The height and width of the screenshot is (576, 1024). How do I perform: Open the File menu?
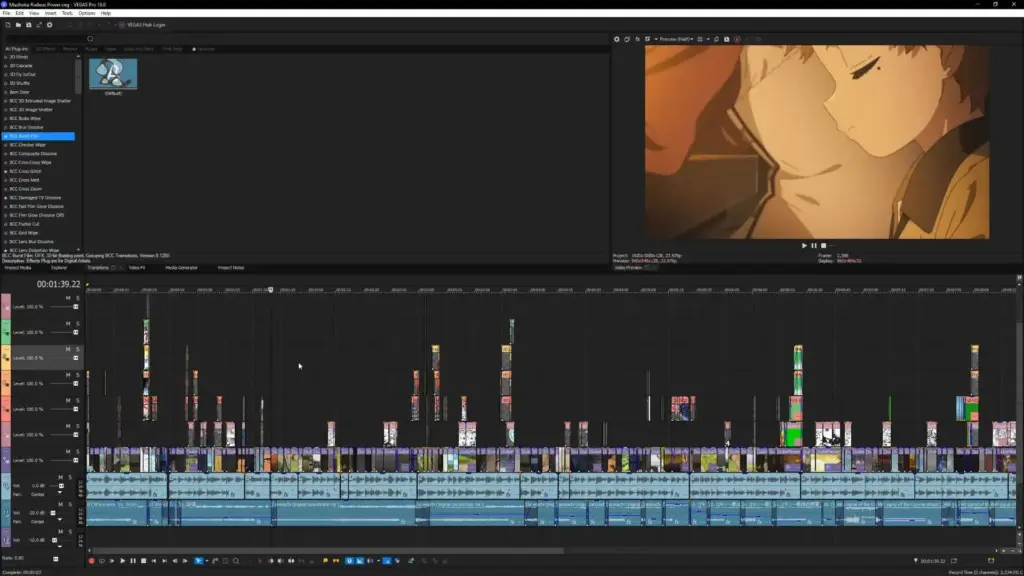click(x=7, y=13)
